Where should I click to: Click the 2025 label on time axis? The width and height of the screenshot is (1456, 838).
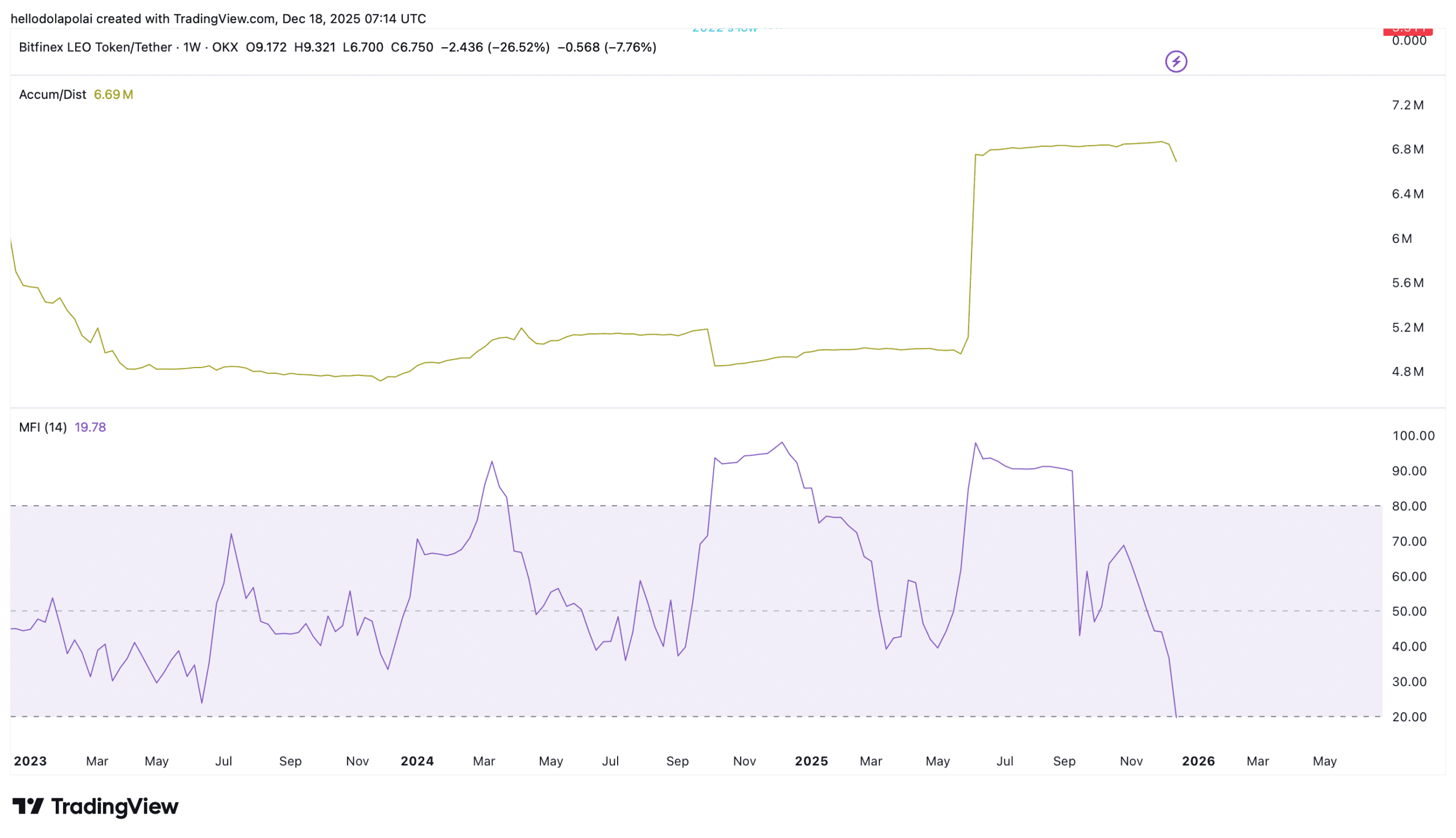coord(811,761)
